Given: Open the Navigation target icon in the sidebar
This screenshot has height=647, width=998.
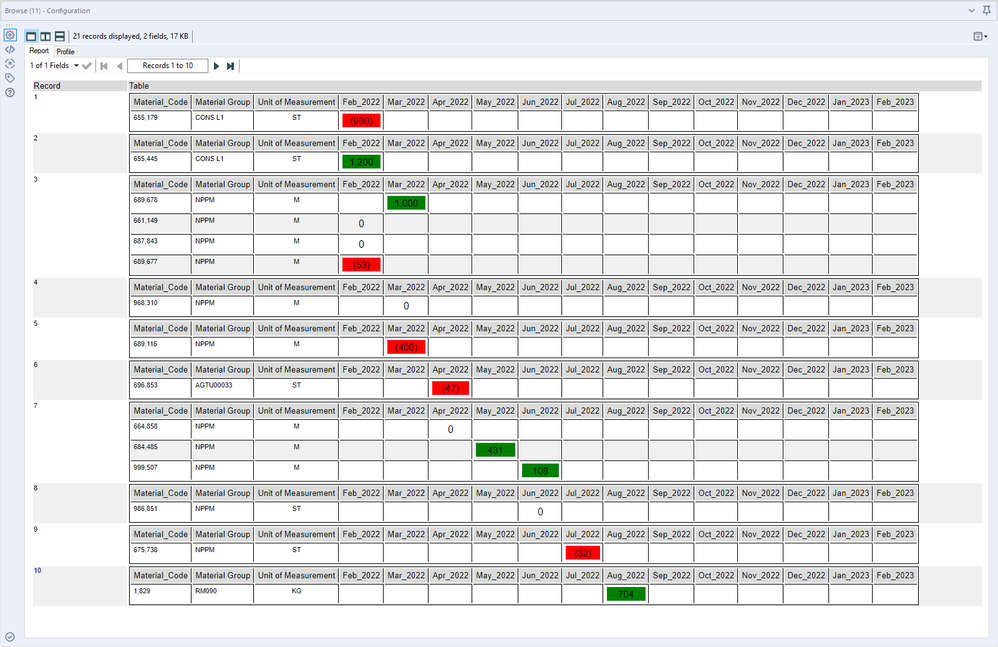Looking at the screenshot, I should pyautogui.click(x=10, y=64).
